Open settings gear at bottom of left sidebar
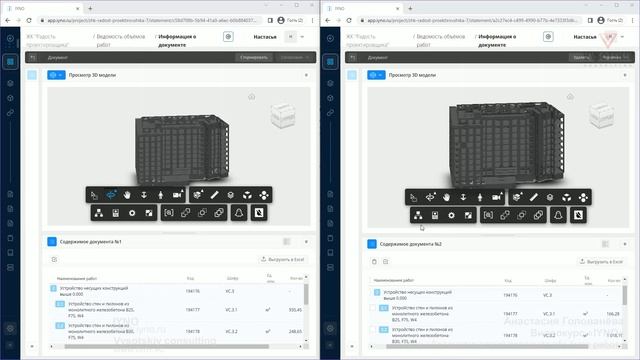 click(11, 328)
